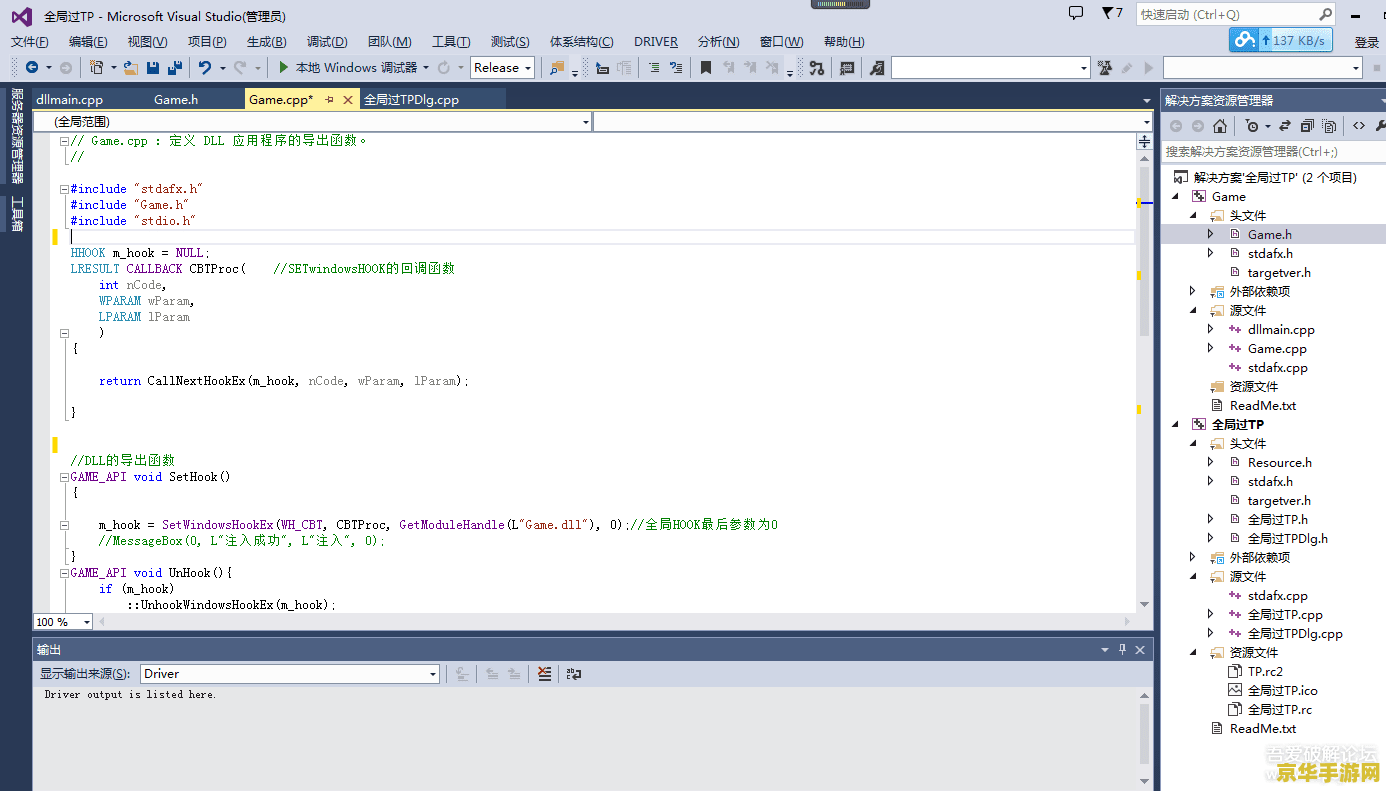The height and width of the screenshot is (791, 1386).
Task: Click the home icon in Solution Explorer
Action: [x=1220, y=126]
